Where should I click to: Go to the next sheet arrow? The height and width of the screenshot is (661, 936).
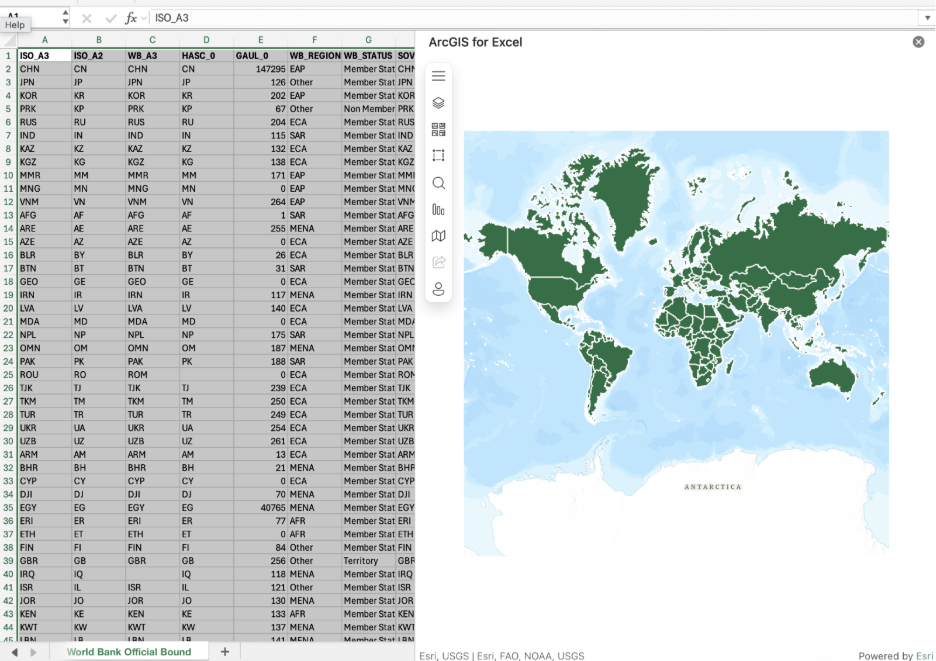click(x=33, y=652)
